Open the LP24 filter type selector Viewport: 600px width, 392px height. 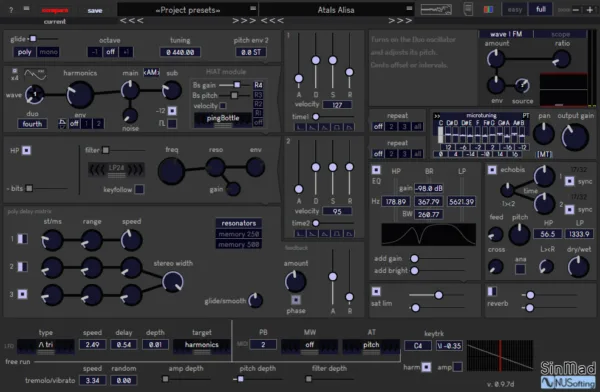tap(116, 169)
